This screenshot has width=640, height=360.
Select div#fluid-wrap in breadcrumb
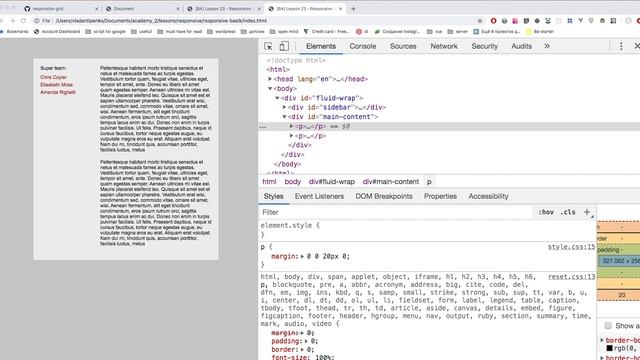(x=332, y=182)
